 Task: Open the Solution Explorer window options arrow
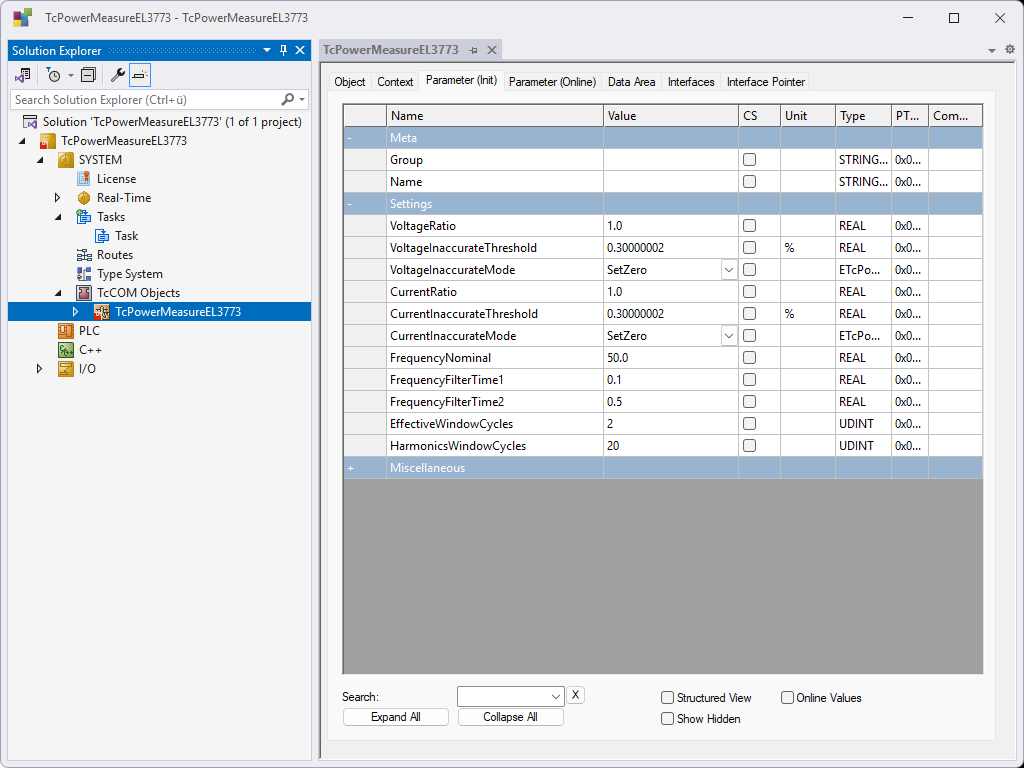pyautogui.click(x=266, y=50)
